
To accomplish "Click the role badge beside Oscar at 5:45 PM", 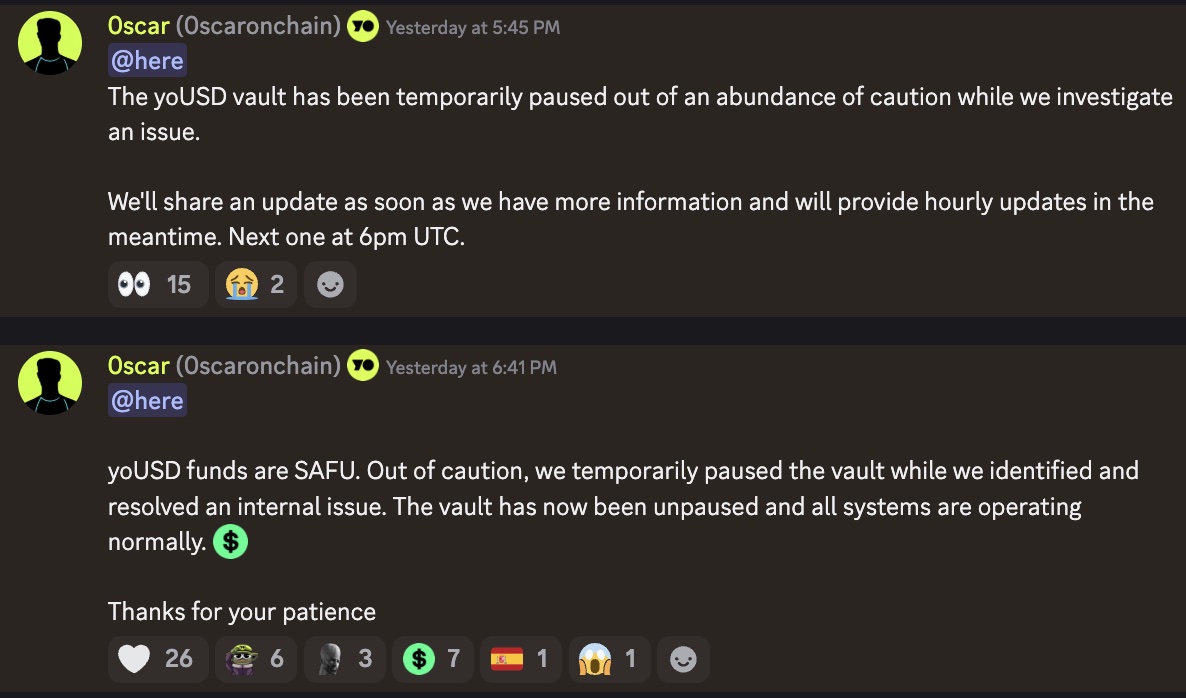I will pos(363,27).
